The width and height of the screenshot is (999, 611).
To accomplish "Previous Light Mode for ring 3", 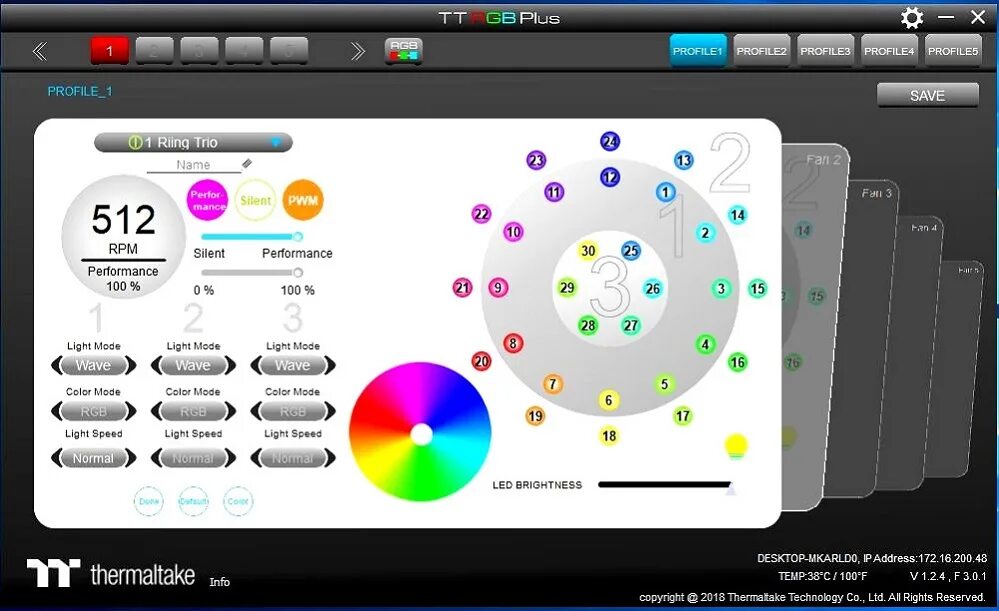I will pyautogui.click(x=256, y=366).
